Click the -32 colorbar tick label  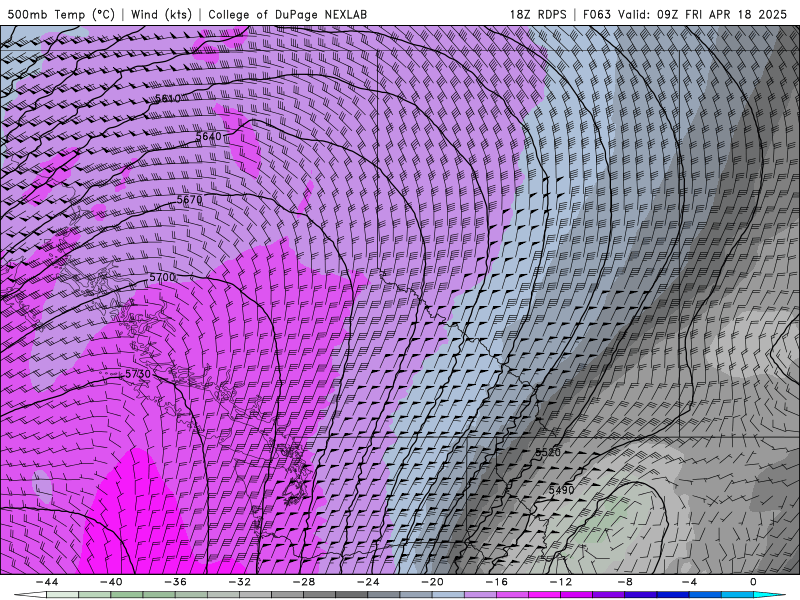point(240,582)
